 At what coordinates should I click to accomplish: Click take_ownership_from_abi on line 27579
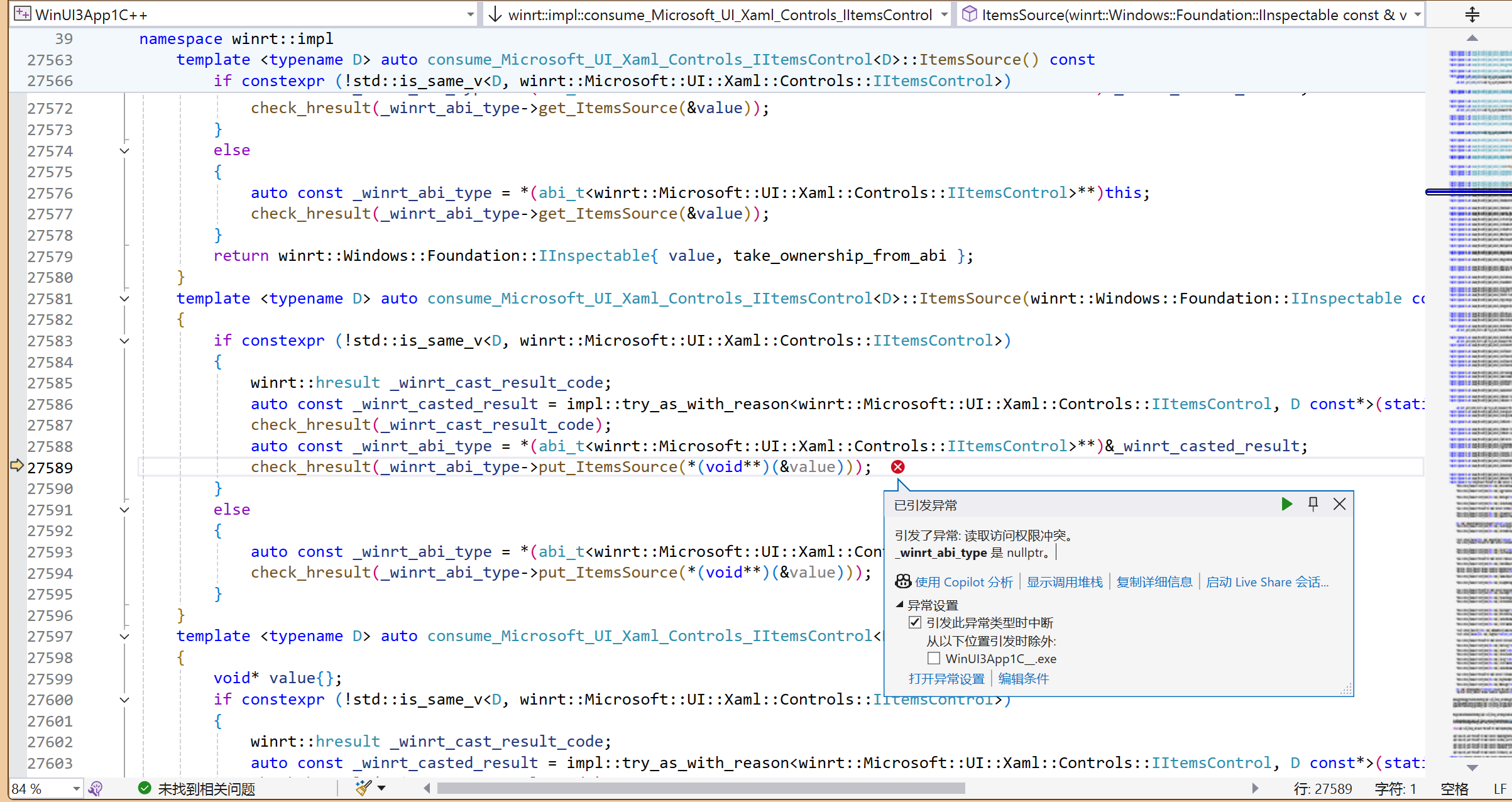point(840,256)
